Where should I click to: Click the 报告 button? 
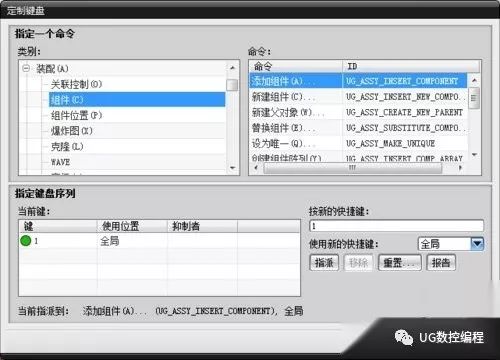pyautogui.click(x=441, y=263)
